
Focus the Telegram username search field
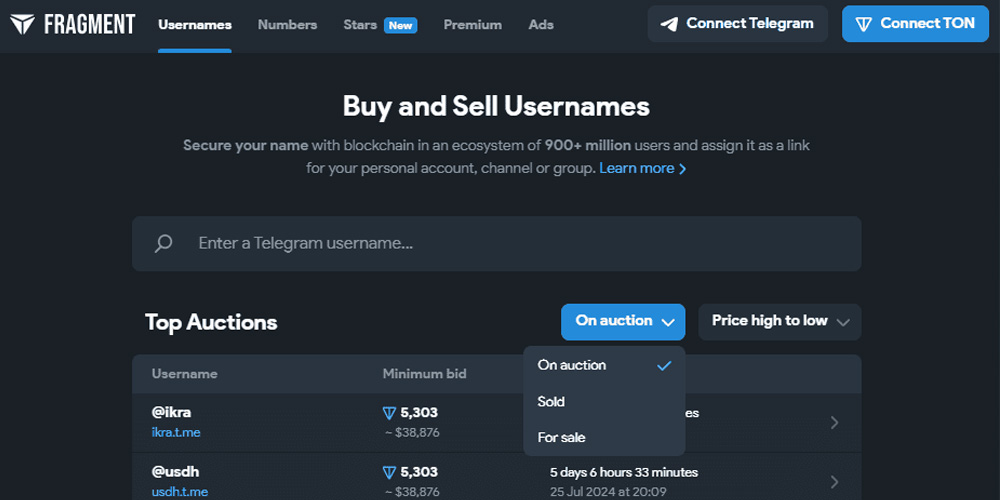coord(497,244)
